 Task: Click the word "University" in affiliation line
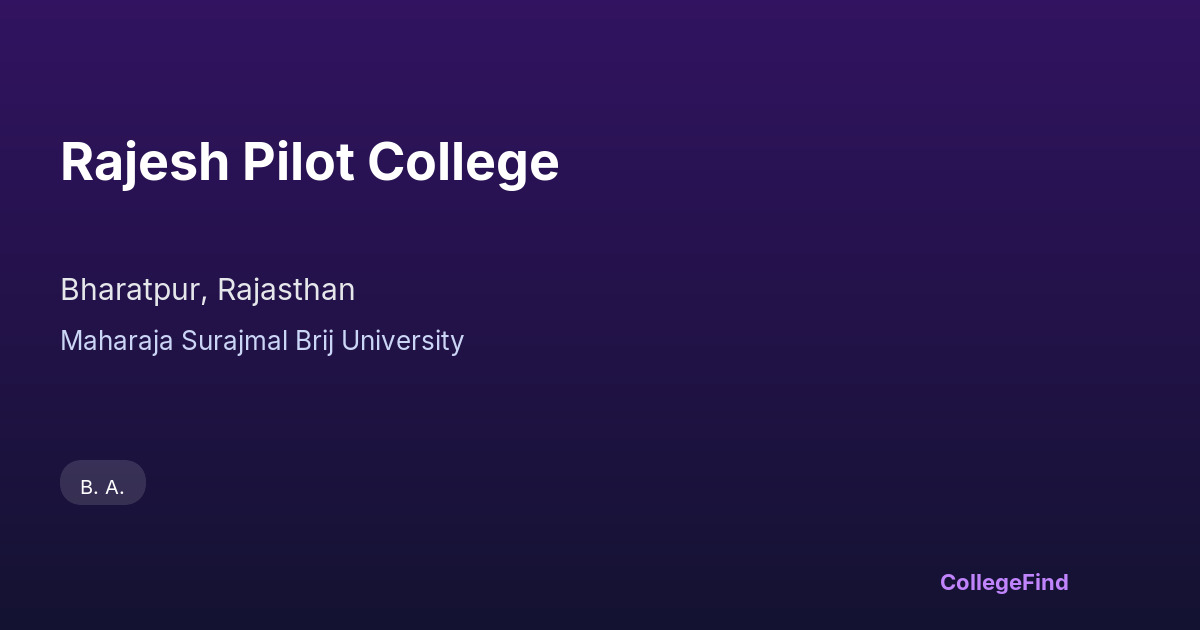pos(403,341)
